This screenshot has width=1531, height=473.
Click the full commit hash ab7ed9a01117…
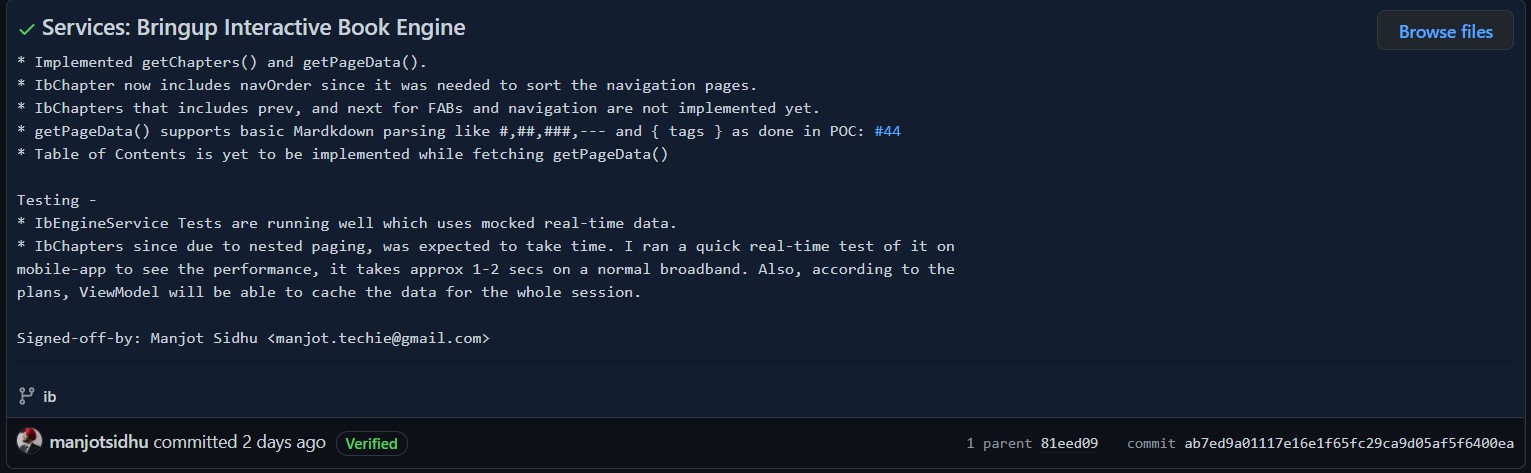[1349, 443]
